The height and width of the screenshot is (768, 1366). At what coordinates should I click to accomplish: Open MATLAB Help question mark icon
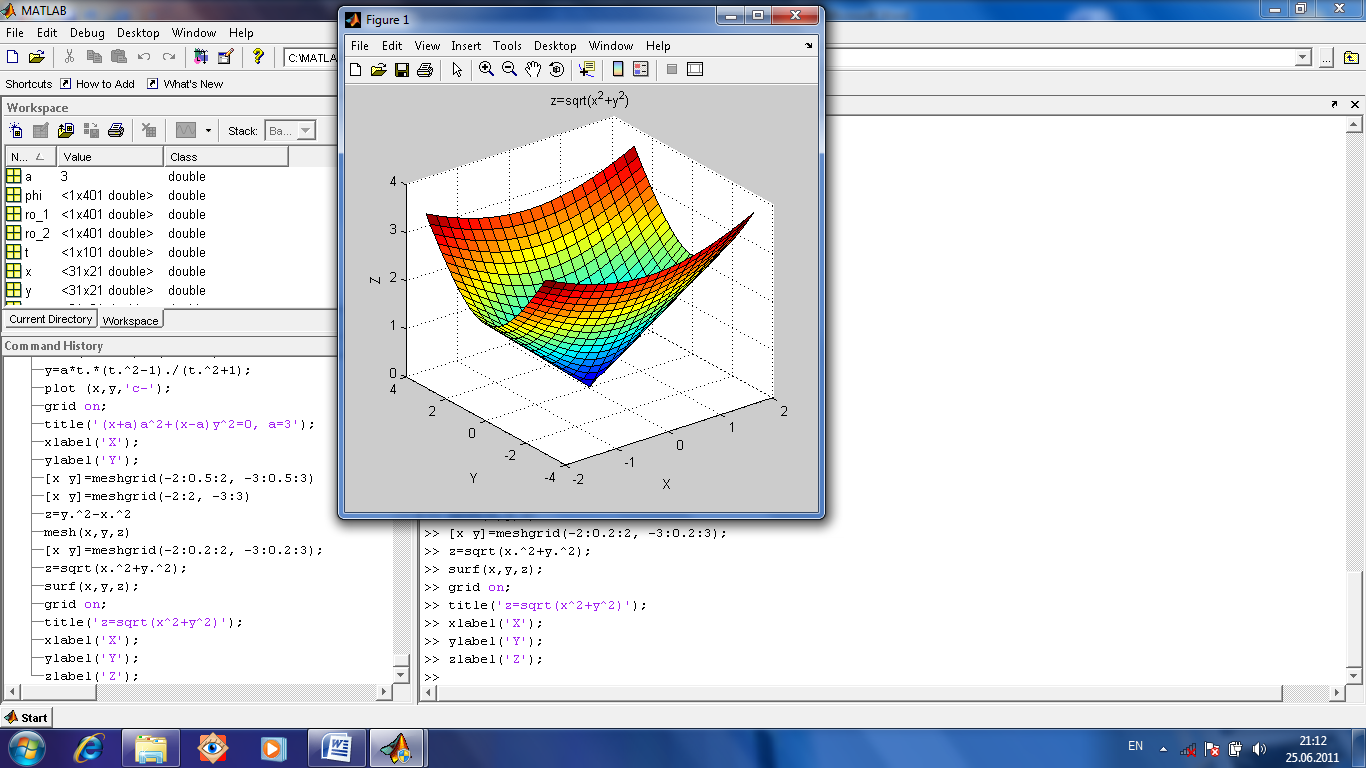tap(258, 57)
